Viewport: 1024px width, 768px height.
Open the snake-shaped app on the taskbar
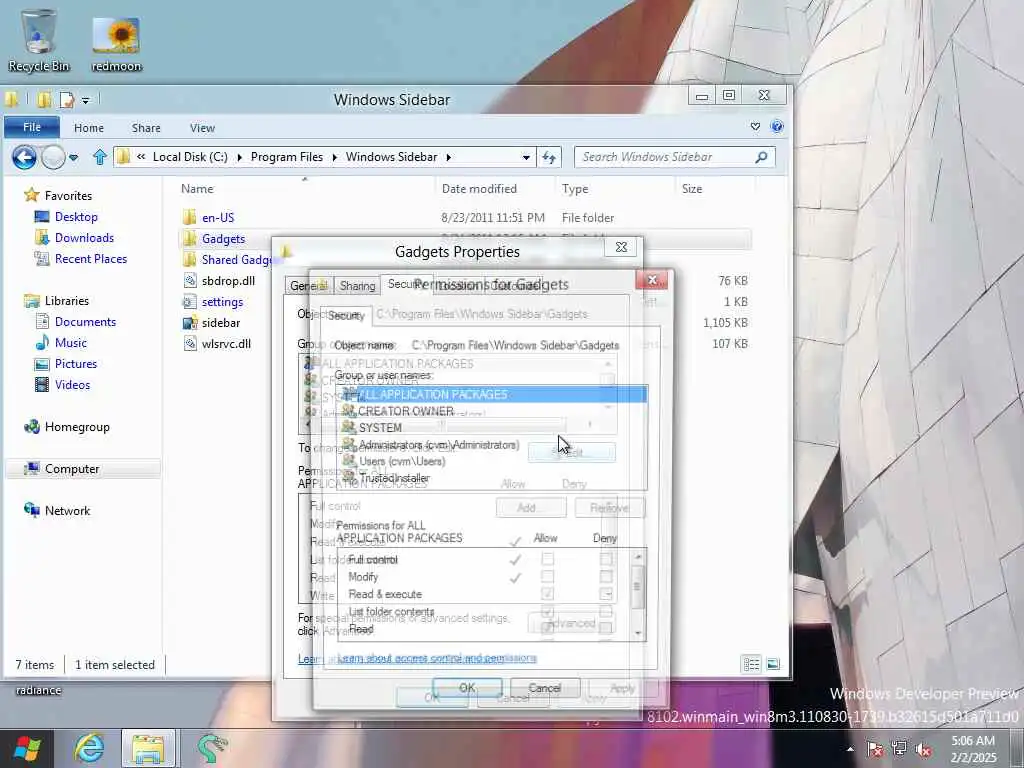point(212,748)
